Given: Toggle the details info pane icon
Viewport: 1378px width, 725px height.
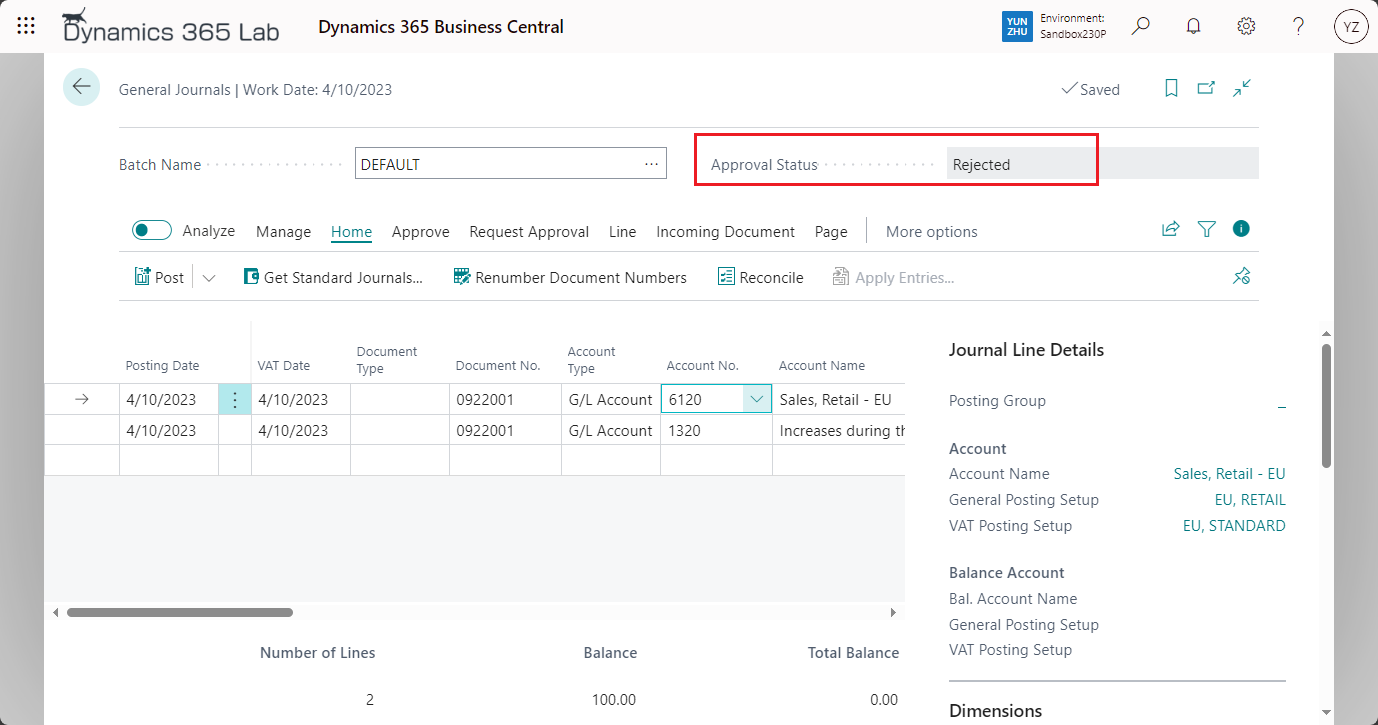Looking at the screenshot, I should click(1241, 229).
